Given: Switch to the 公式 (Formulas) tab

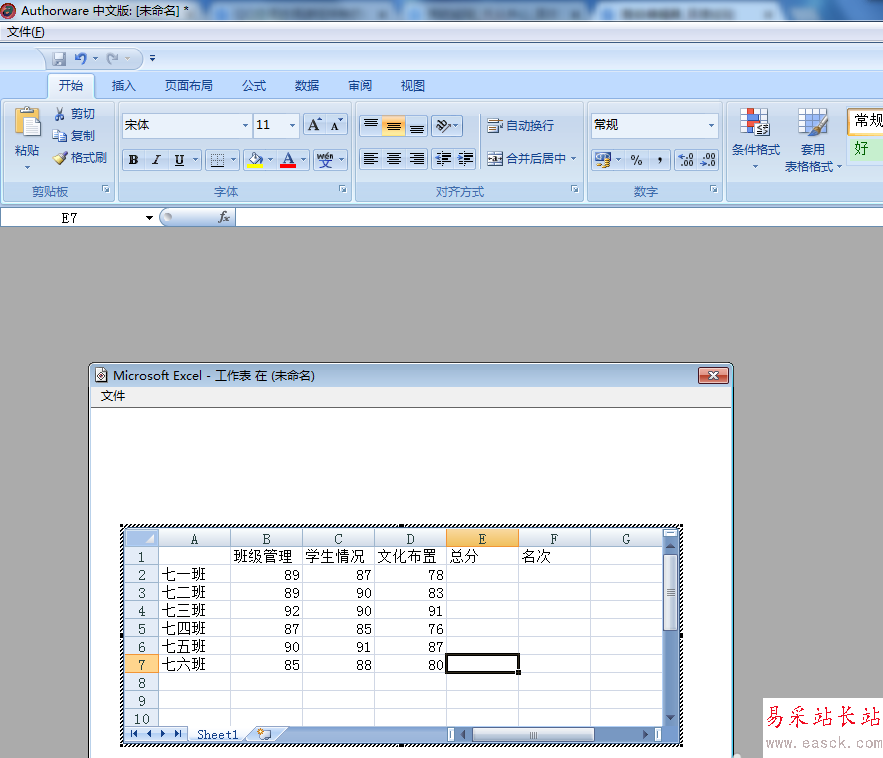Looking at the screenshot, I should [x=254, y=86].
